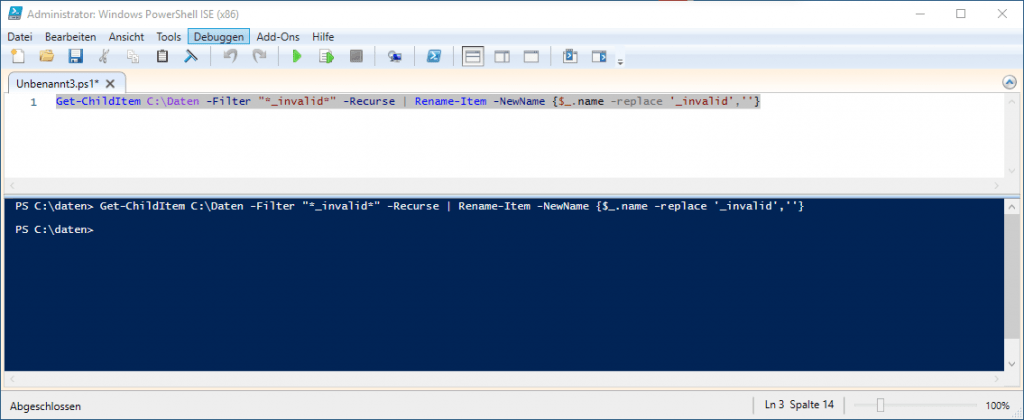Open the Debuggen menu

click(219, 37)
